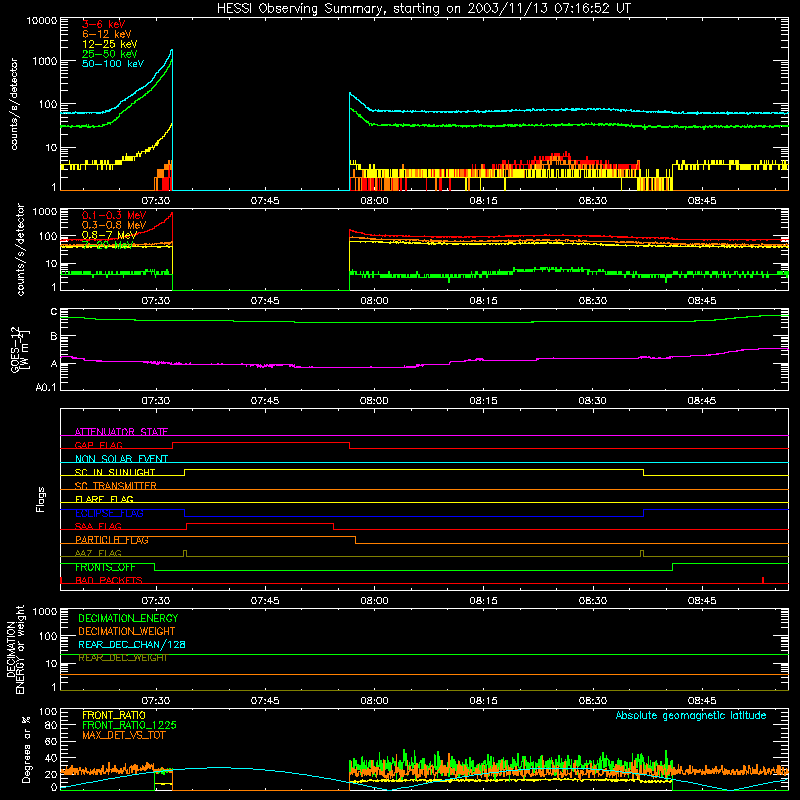Click the '0.8-7 MeV' legend label
This screenshot has height=800, width=800.
coord(109,235)
